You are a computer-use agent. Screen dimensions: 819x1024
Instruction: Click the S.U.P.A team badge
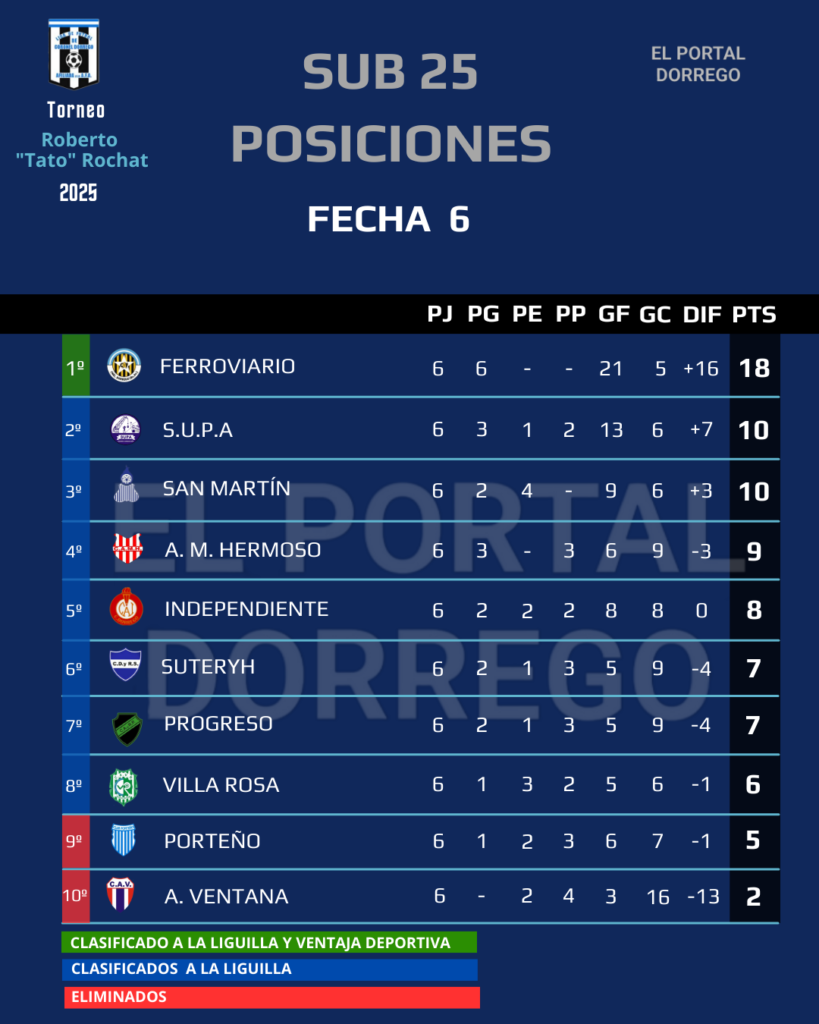coord(125,430)
